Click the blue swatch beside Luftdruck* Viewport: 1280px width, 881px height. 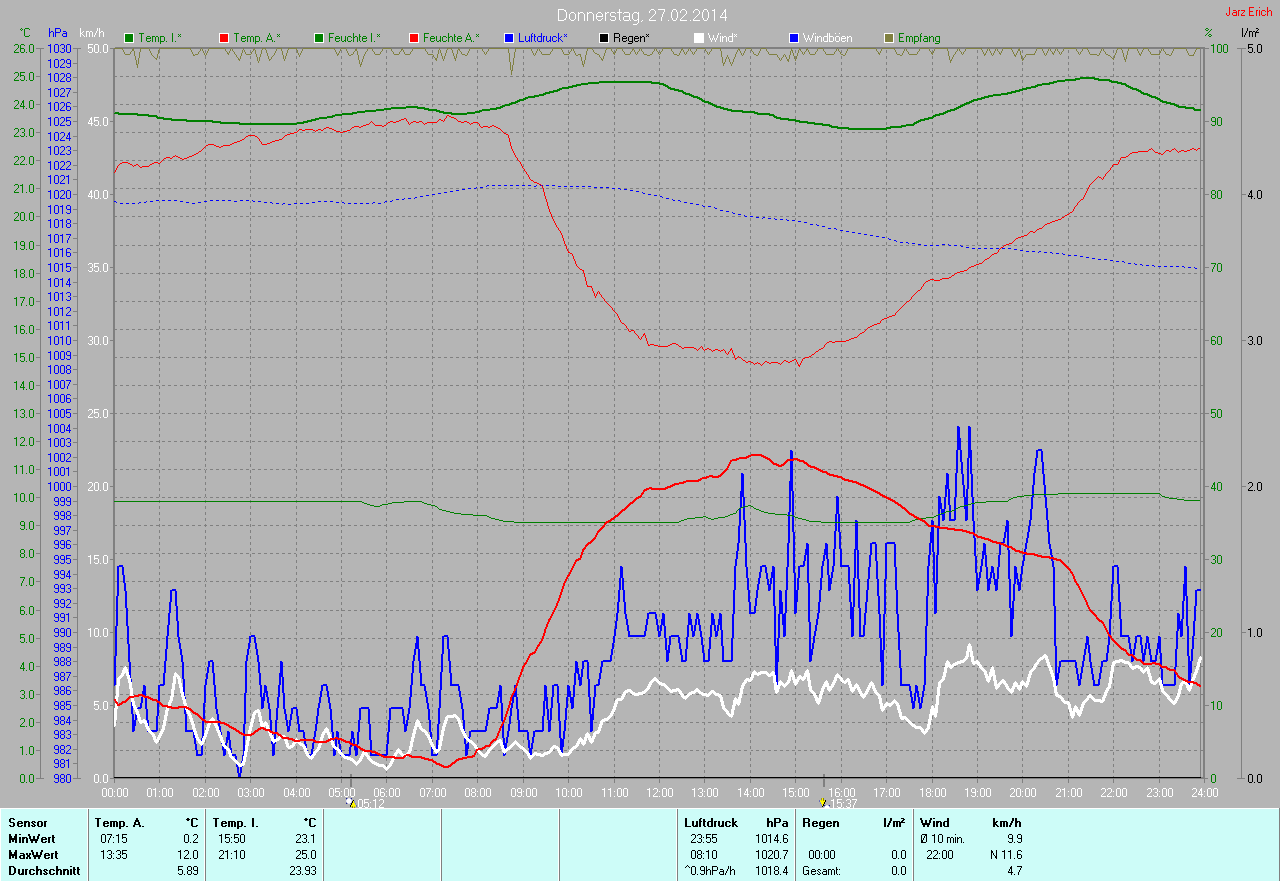(x=509, y=38)
